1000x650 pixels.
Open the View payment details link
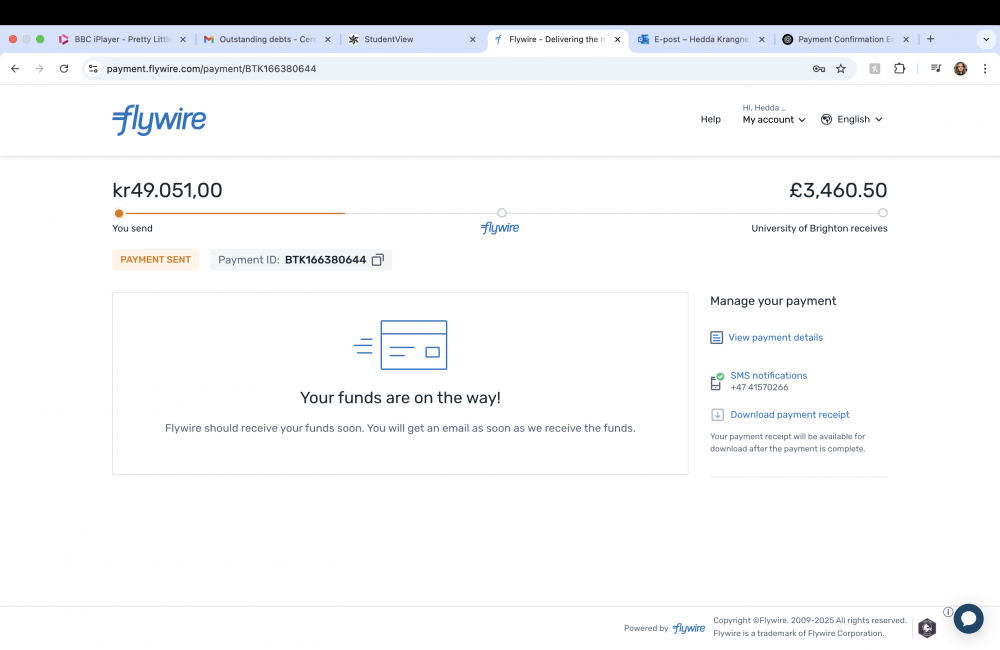(x=776, y=337)
